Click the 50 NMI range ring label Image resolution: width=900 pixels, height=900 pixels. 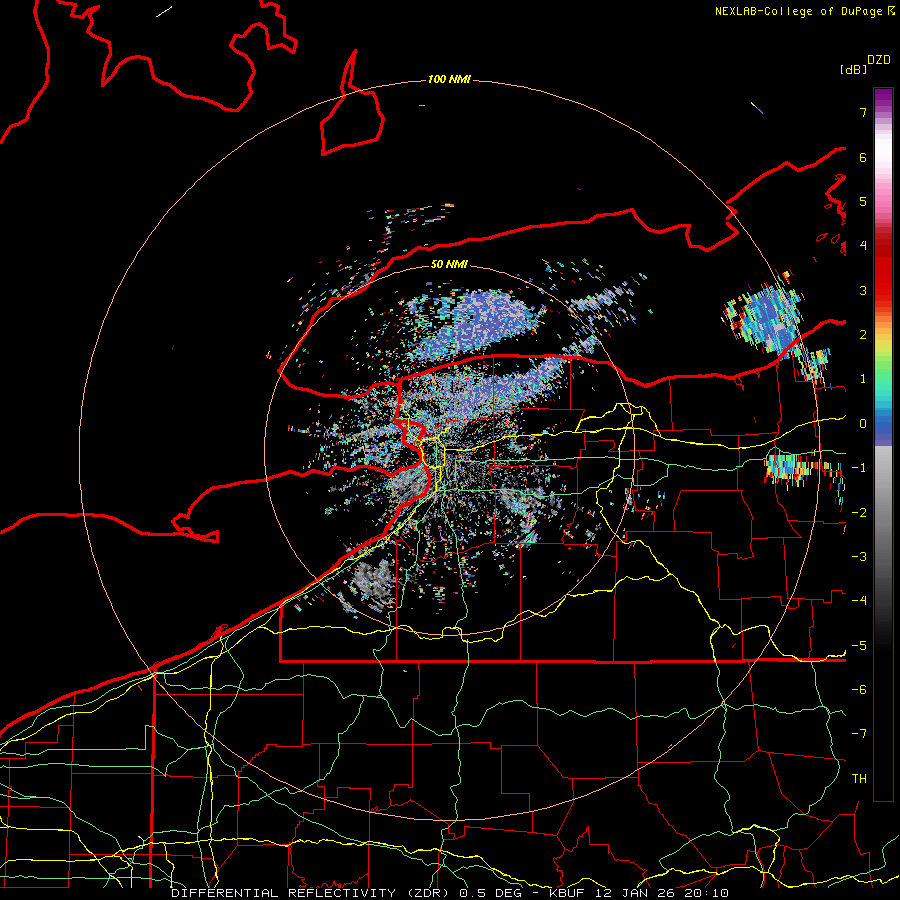pos(449,264)
